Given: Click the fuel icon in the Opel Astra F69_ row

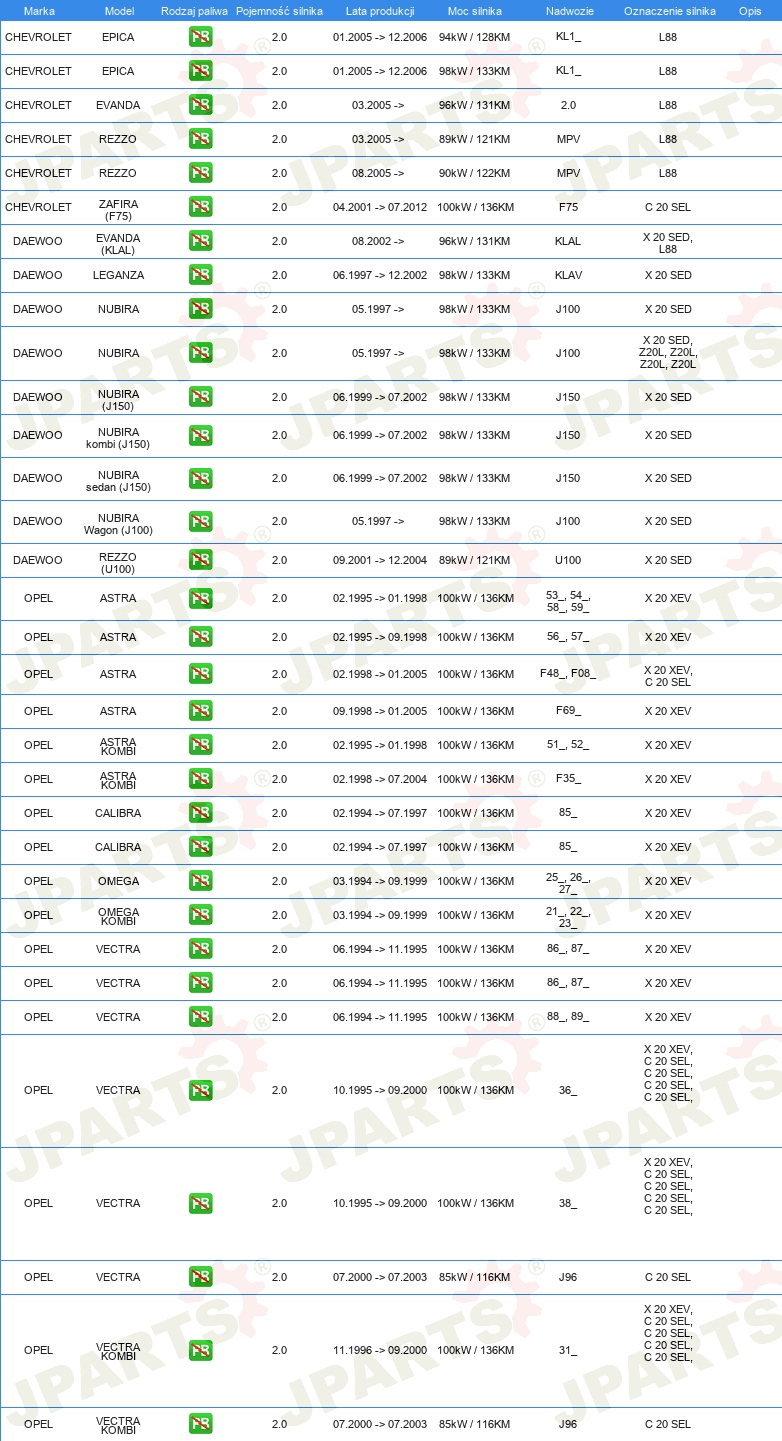Looking at the screenshot, I should click(200, 711).
